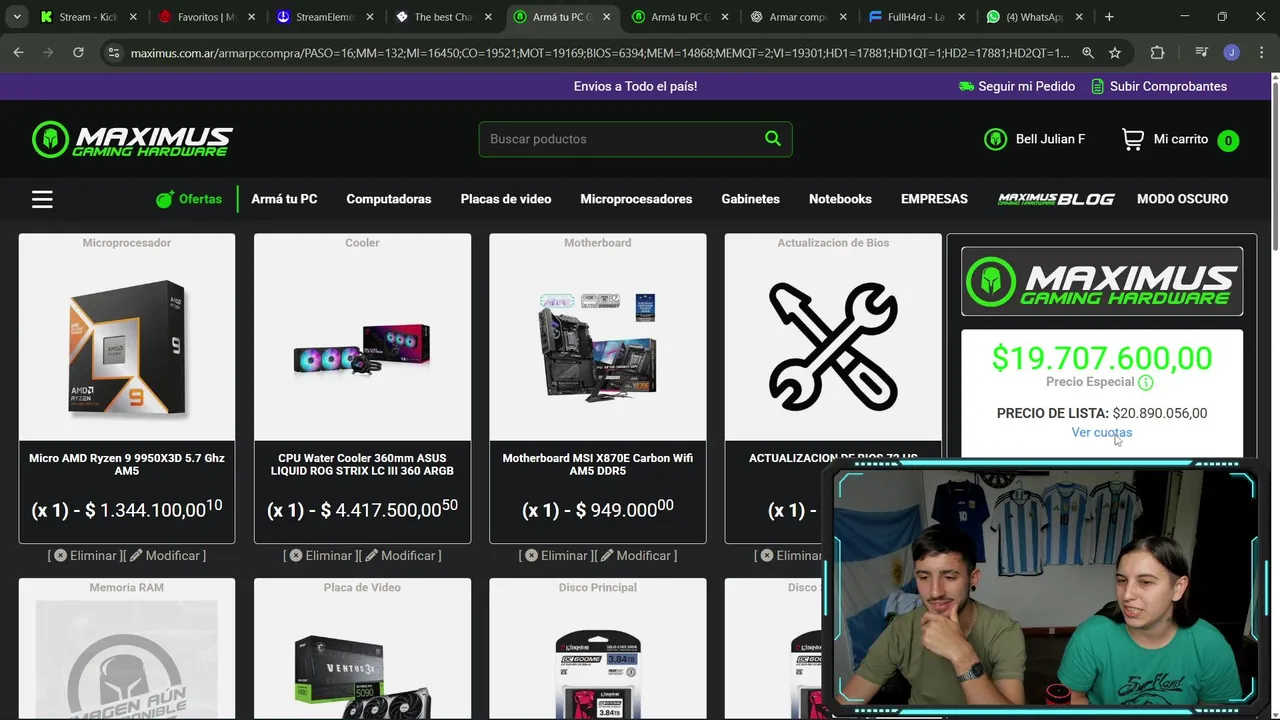Switch to The best Chat tab
This screenshot has height=720, width=1280.
[x=442, y=17]
